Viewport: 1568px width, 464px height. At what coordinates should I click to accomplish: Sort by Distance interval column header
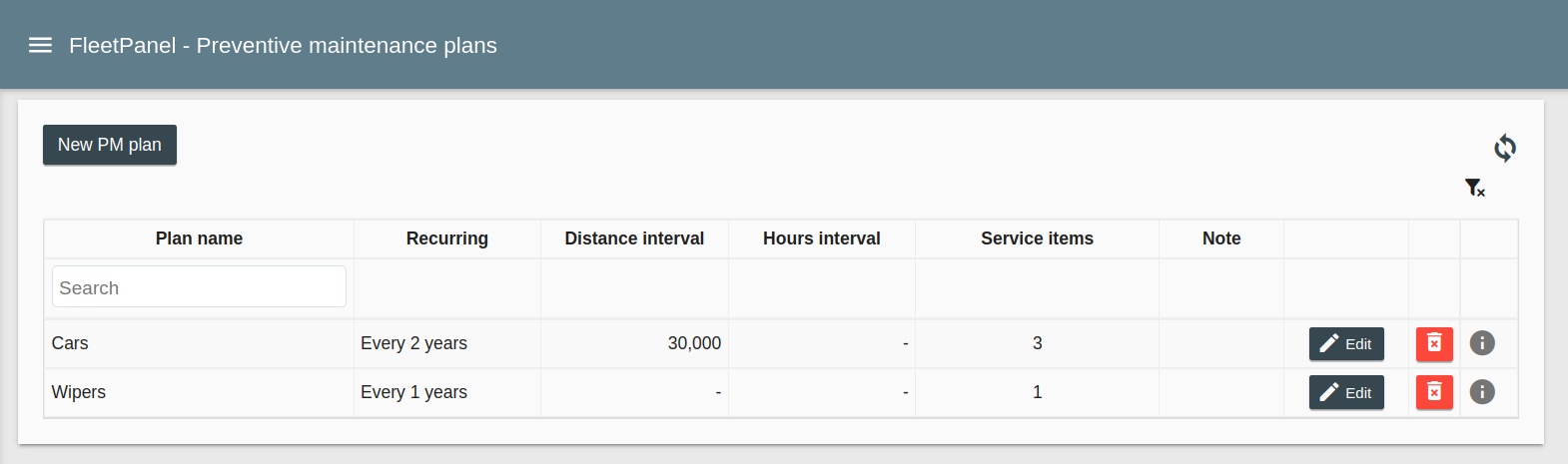pos(634,238)
